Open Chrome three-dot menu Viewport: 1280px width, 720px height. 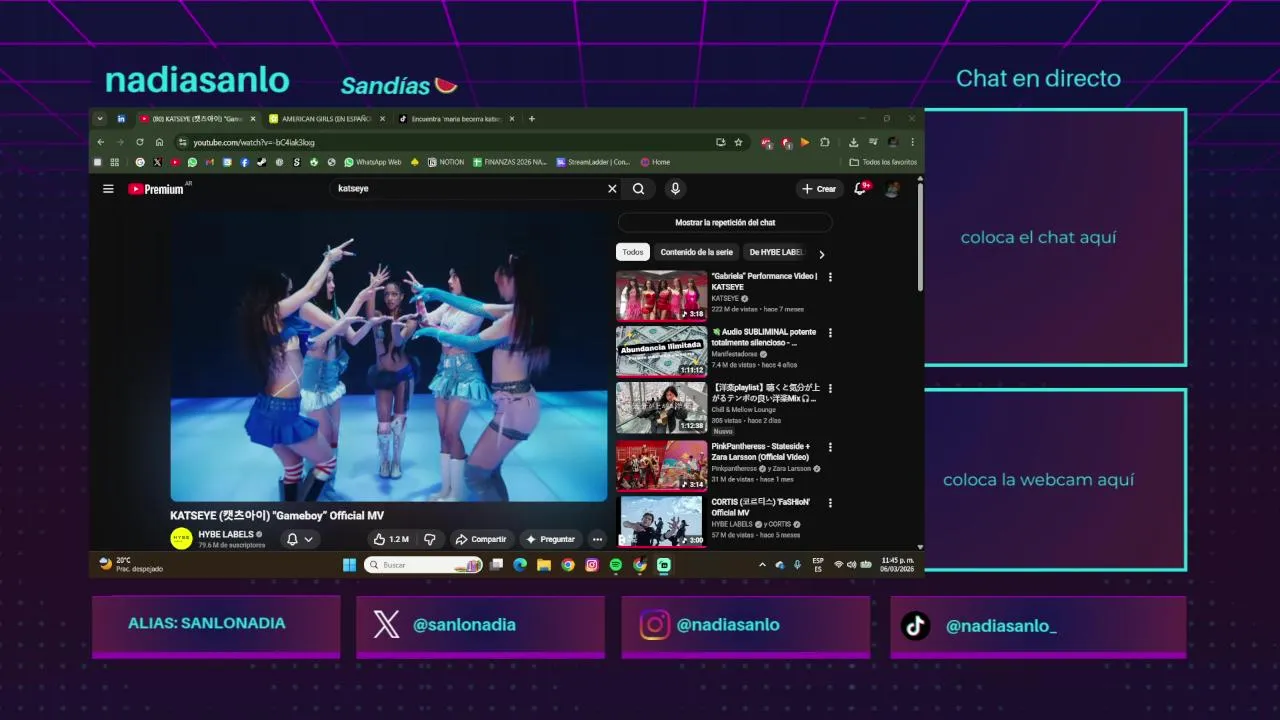[x=912, y=142]
